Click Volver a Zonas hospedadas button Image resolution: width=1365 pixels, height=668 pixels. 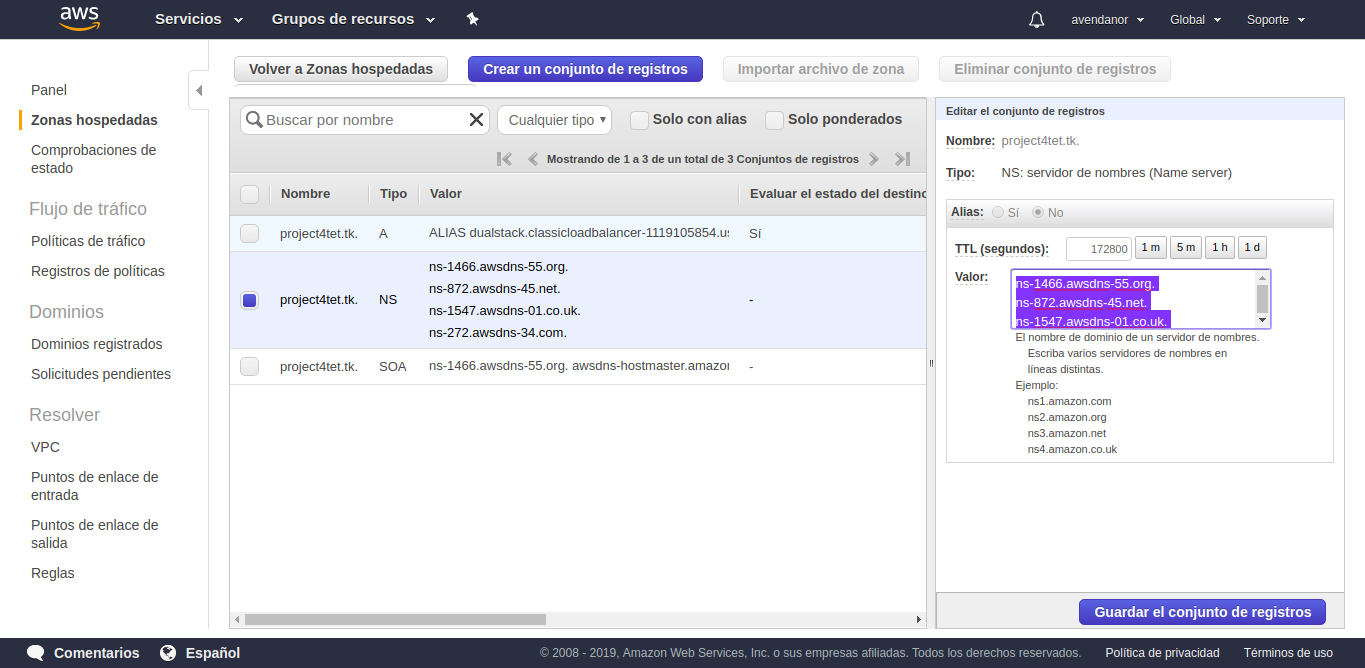tap(341, 69)
